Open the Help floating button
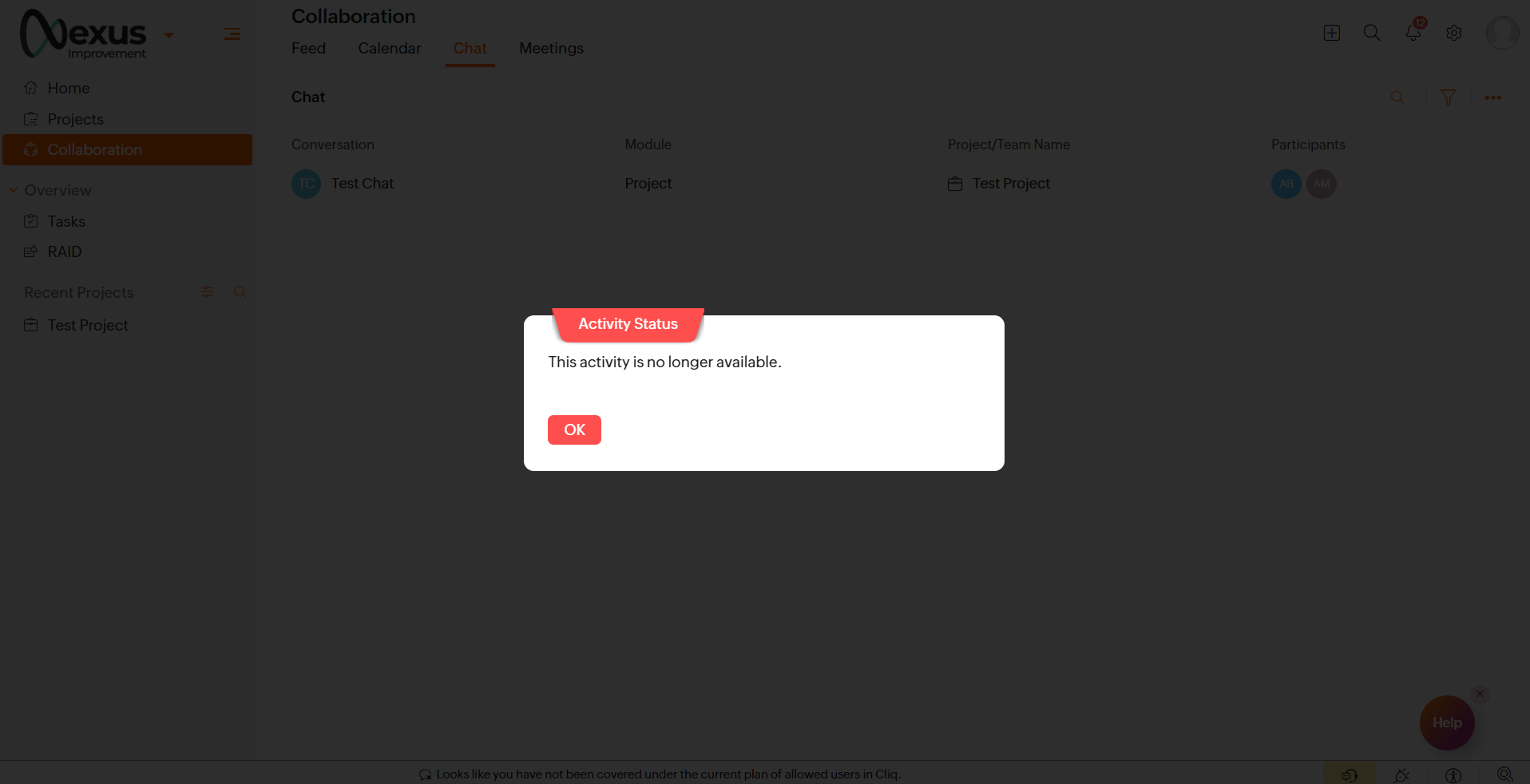Image resolution: width=1530 pixels, height=784 pixels. [x=1447, y=723]
